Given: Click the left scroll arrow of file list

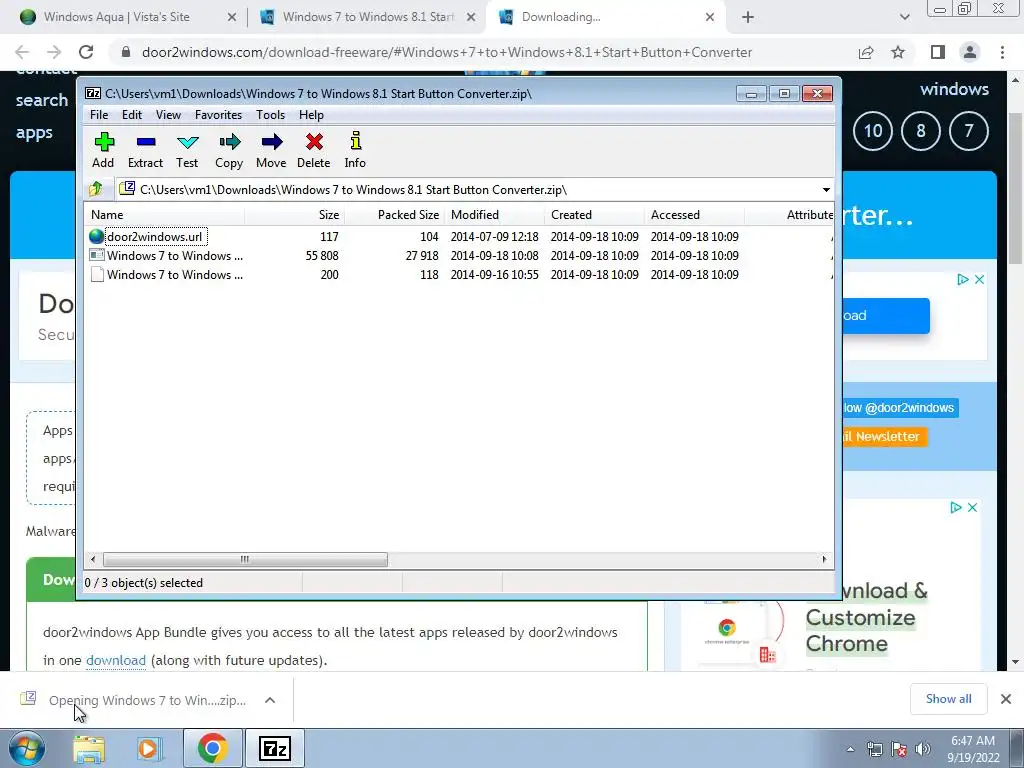Looking at the screenshot, I should (x=93, y=560).
